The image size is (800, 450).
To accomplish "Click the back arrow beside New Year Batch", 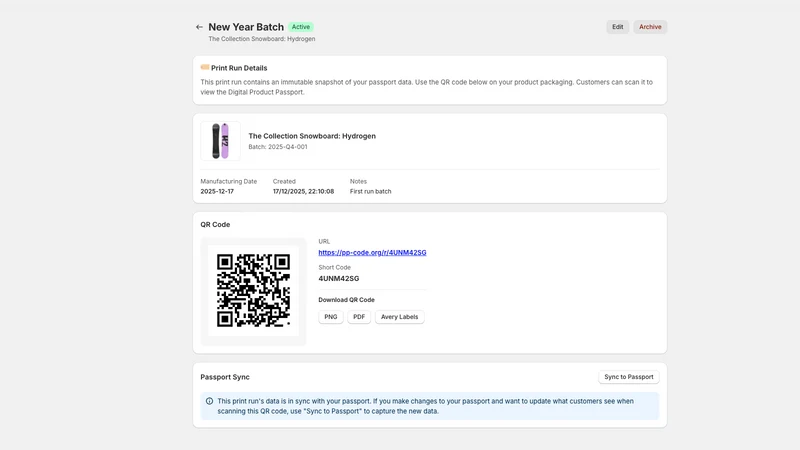I will (199, 27).
